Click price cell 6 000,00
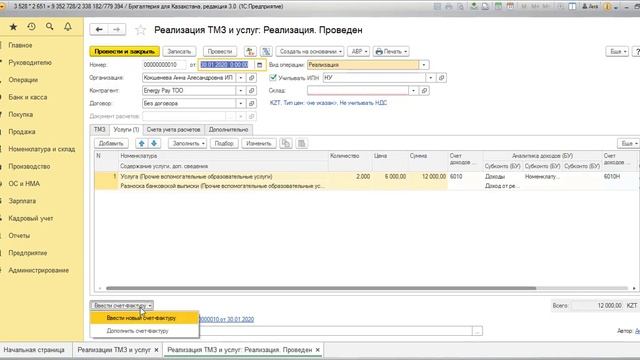This screenshot has width=640, height=360. pyautogui.click(x=390, y=176)
